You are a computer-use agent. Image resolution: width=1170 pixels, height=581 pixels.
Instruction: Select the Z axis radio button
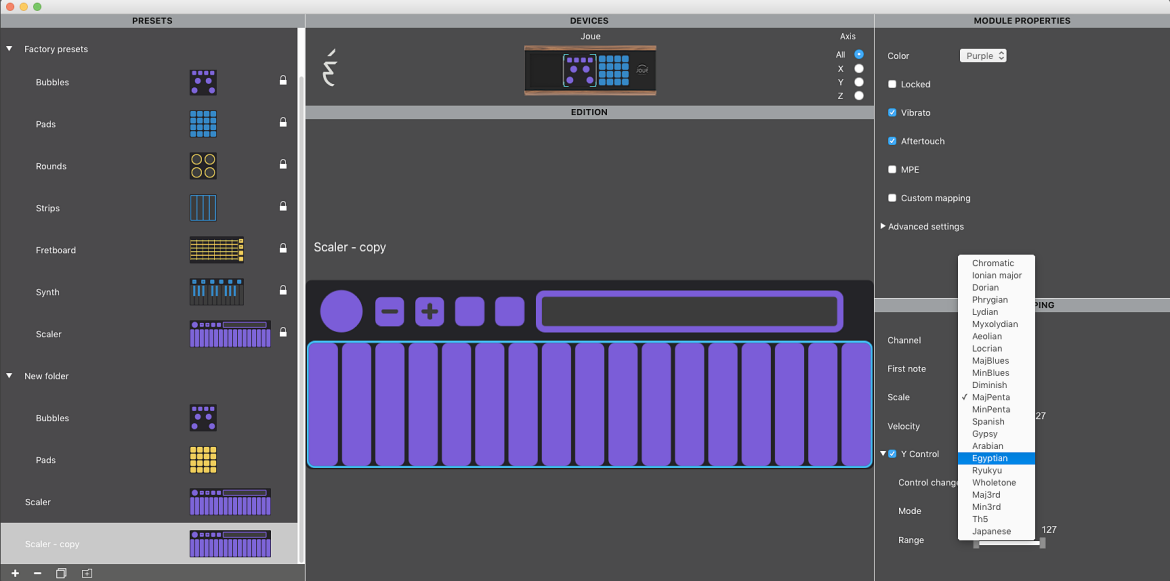coord(859,95)
